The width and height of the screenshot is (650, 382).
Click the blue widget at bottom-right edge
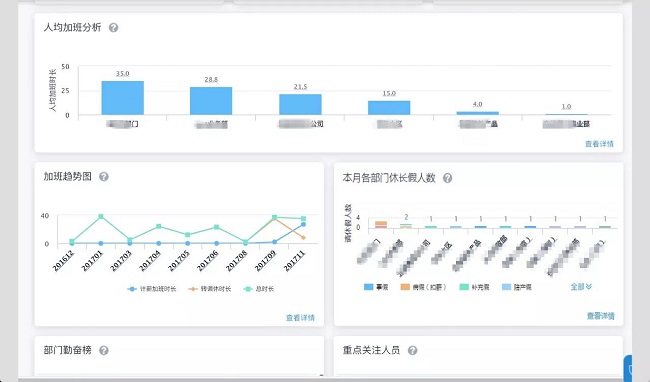tap(628, 369)
